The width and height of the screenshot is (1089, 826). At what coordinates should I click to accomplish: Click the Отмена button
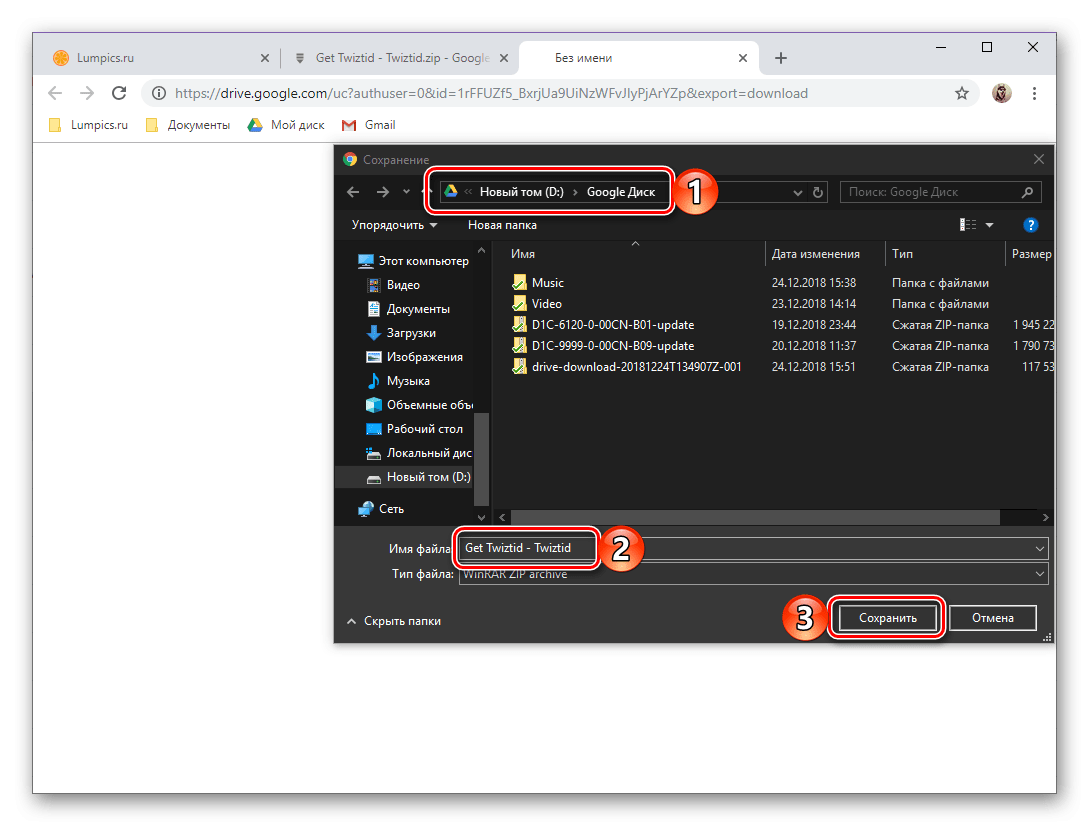(x=992, y=618)
